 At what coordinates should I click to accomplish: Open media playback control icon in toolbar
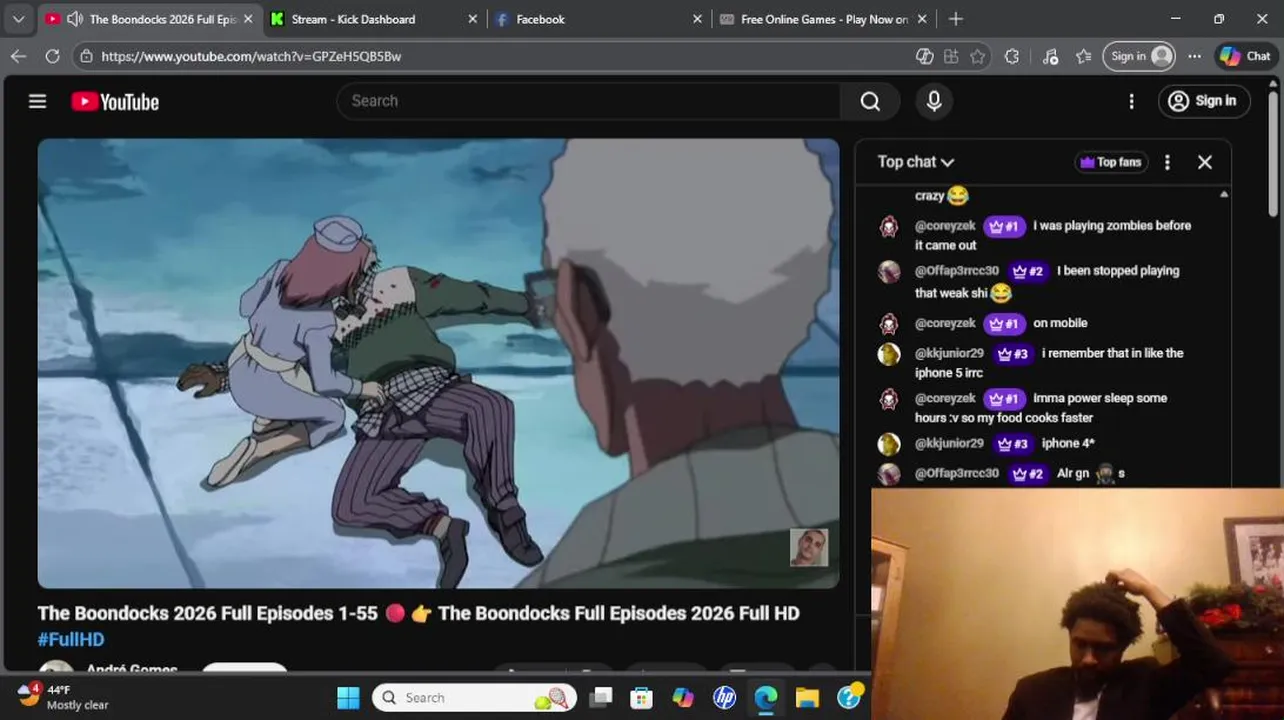(x=1050, y=56)
